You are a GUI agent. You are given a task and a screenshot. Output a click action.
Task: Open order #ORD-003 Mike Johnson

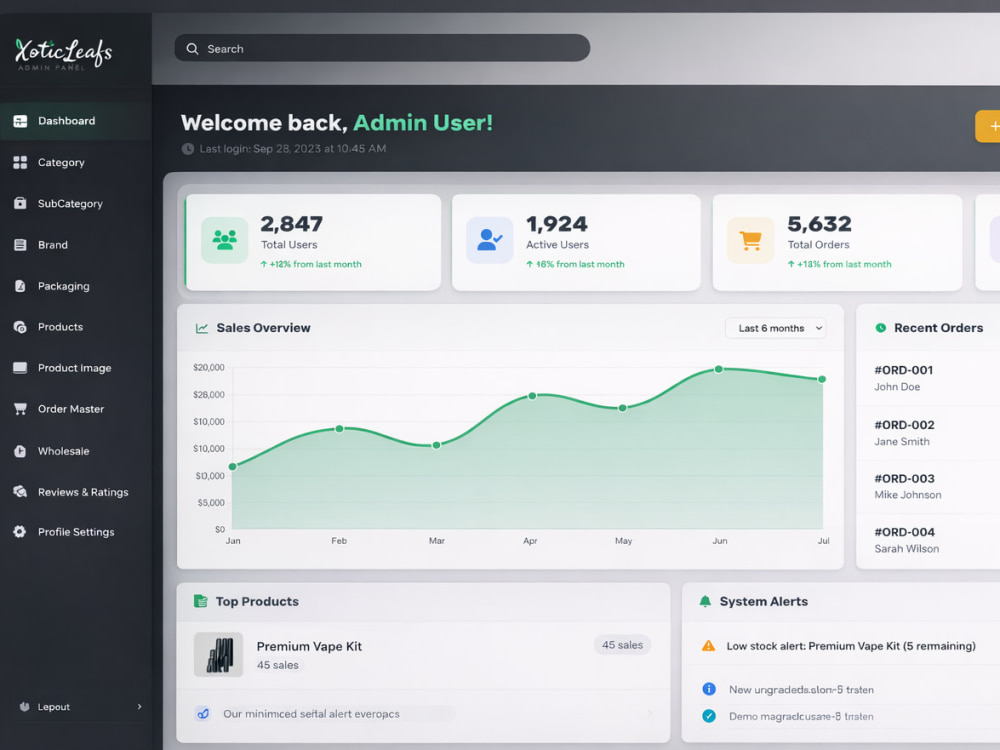pos(928,487)
